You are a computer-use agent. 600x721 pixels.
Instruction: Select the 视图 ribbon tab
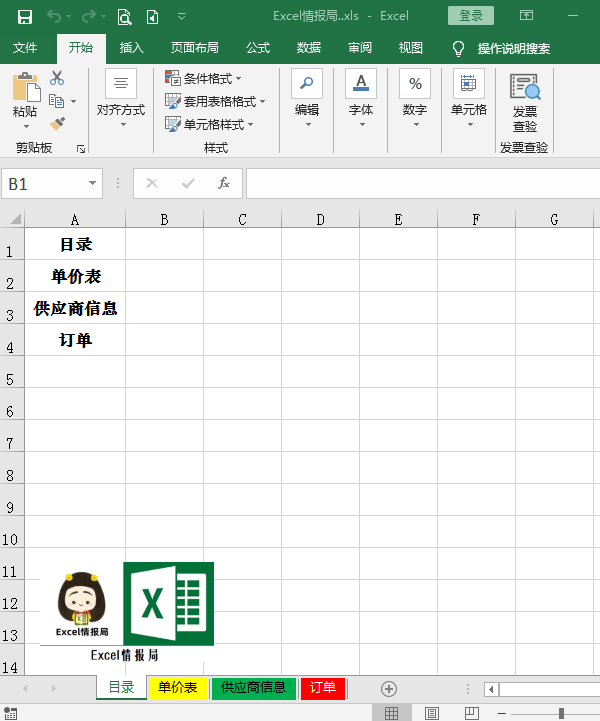(411, 48)
